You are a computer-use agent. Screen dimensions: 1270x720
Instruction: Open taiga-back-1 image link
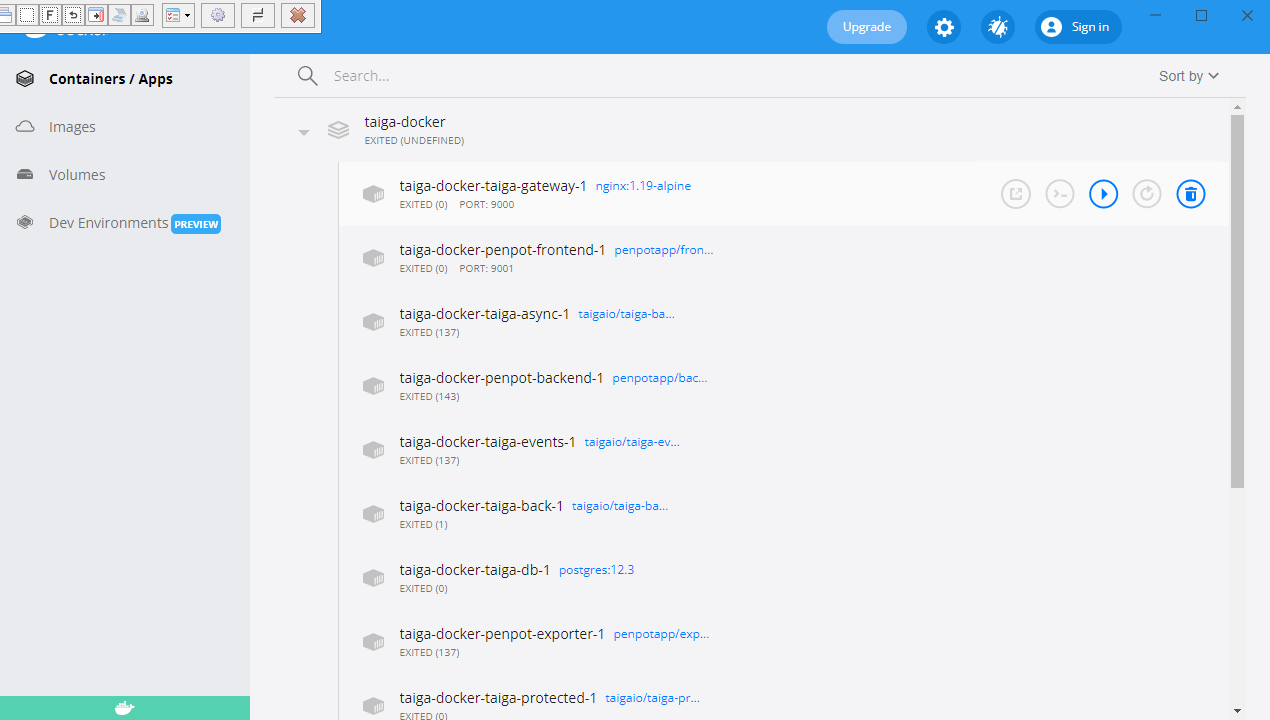[x=620, y=506]
